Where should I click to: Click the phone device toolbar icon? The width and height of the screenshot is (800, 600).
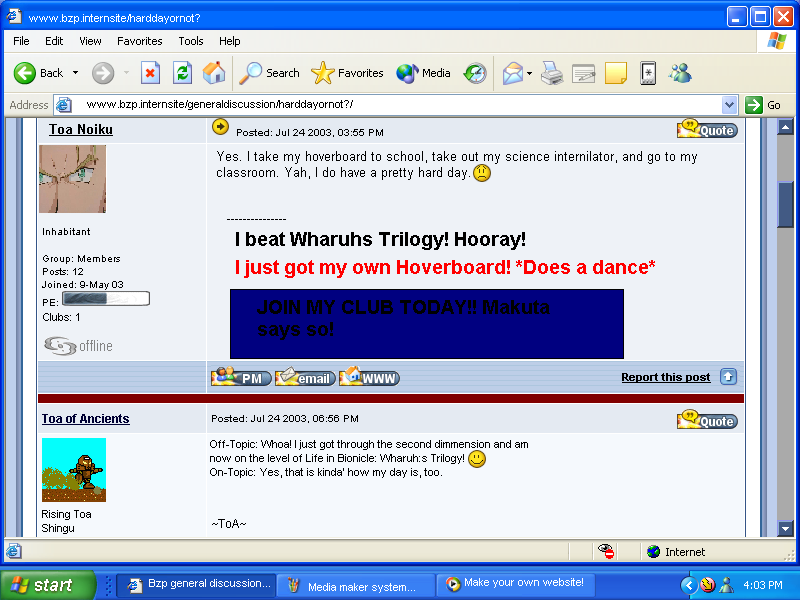point(648,73)
